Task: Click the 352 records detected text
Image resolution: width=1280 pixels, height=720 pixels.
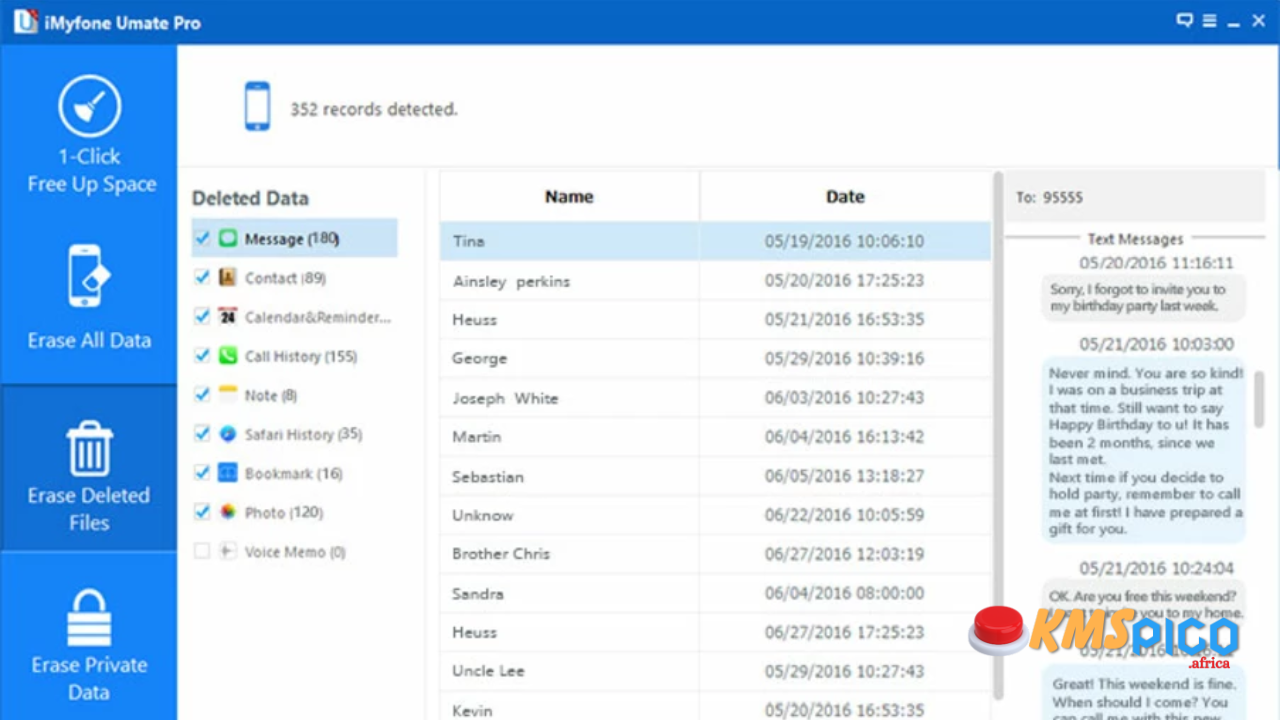Action: coord(373,109)
